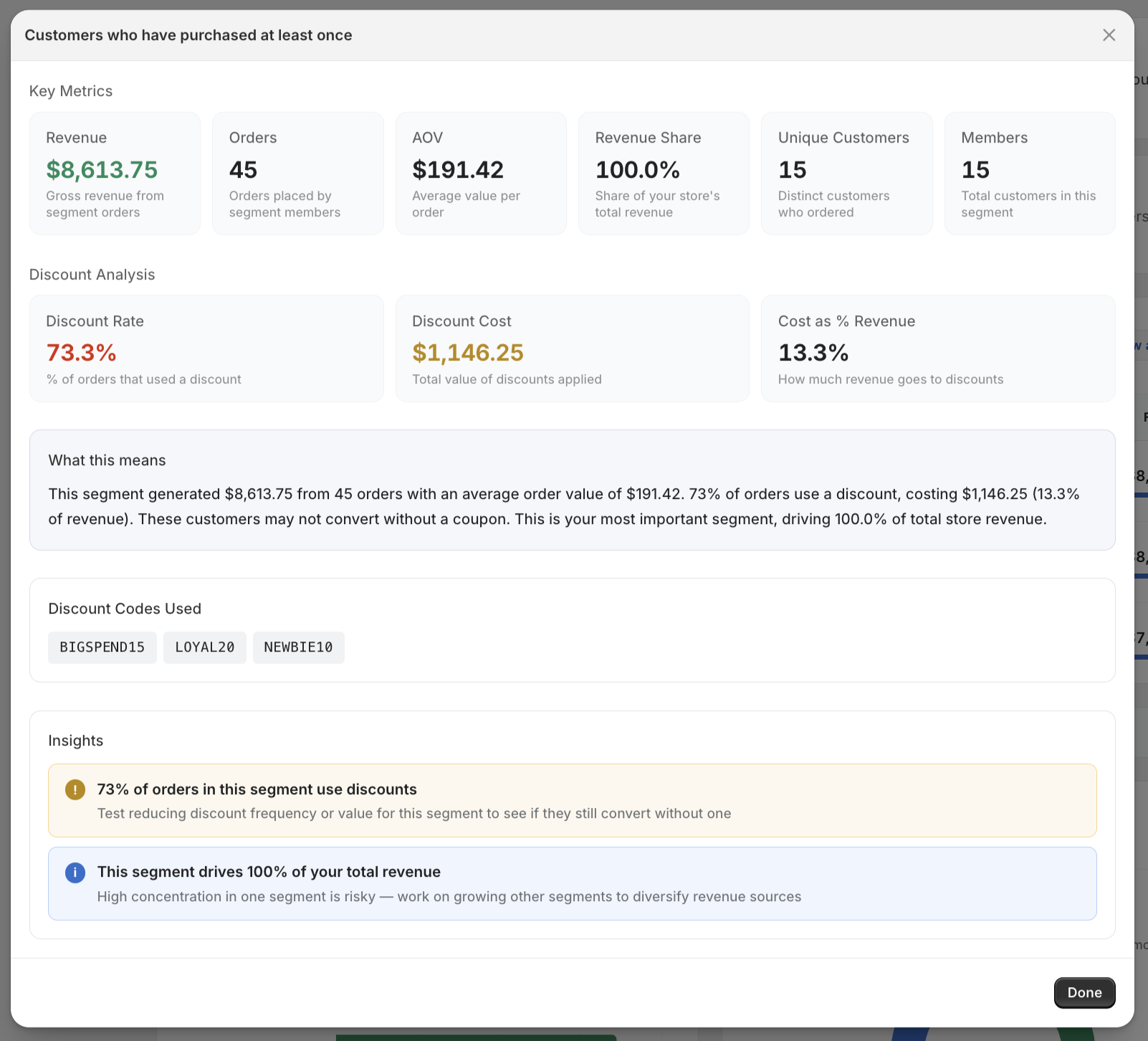Select the BIGSPEND15 discount code chip
The height and width of the screenshot is (1041, 1148).
(102, 647)
